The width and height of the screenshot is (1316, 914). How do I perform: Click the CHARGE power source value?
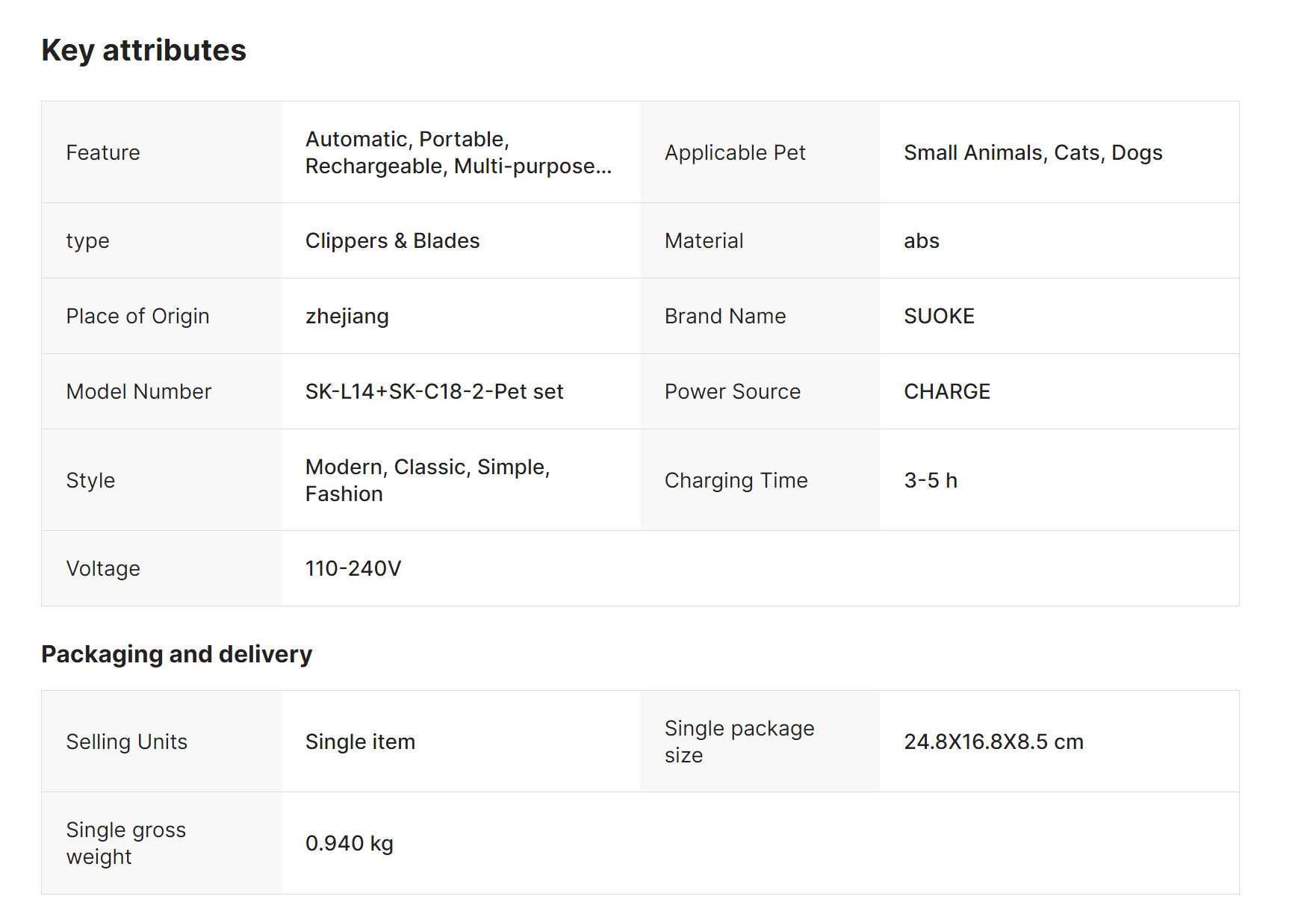point(946,391)
